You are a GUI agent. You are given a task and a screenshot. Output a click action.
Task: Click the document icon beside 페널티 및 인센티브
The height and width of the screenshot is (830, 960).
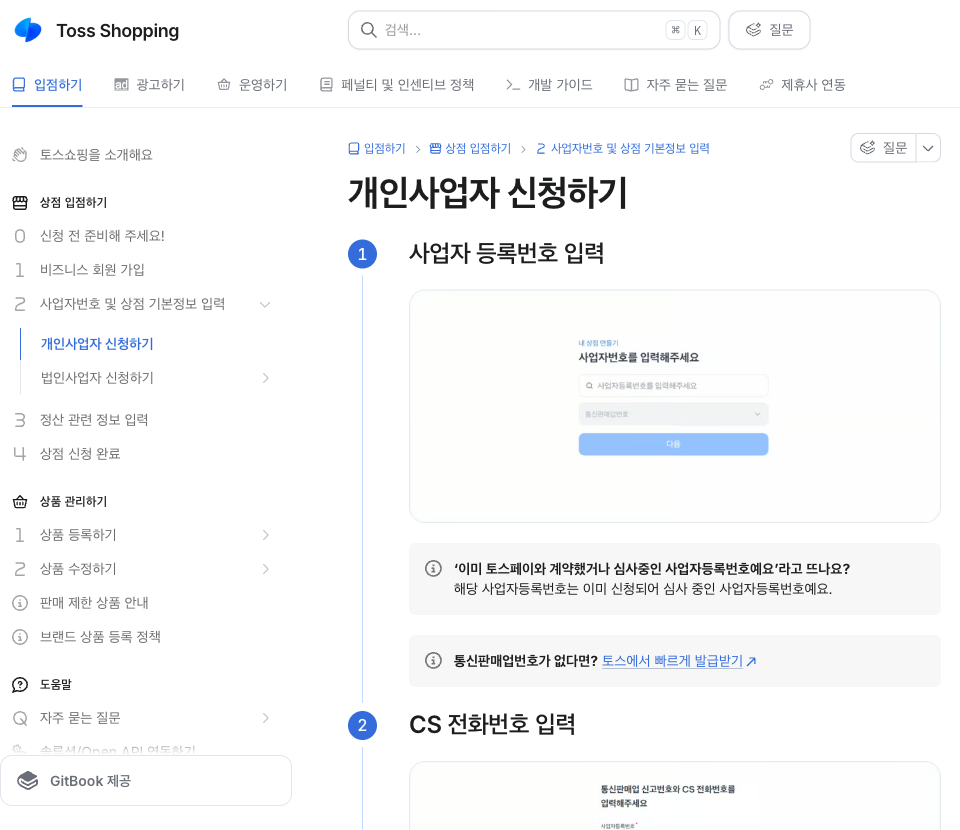tap(326, 84)
